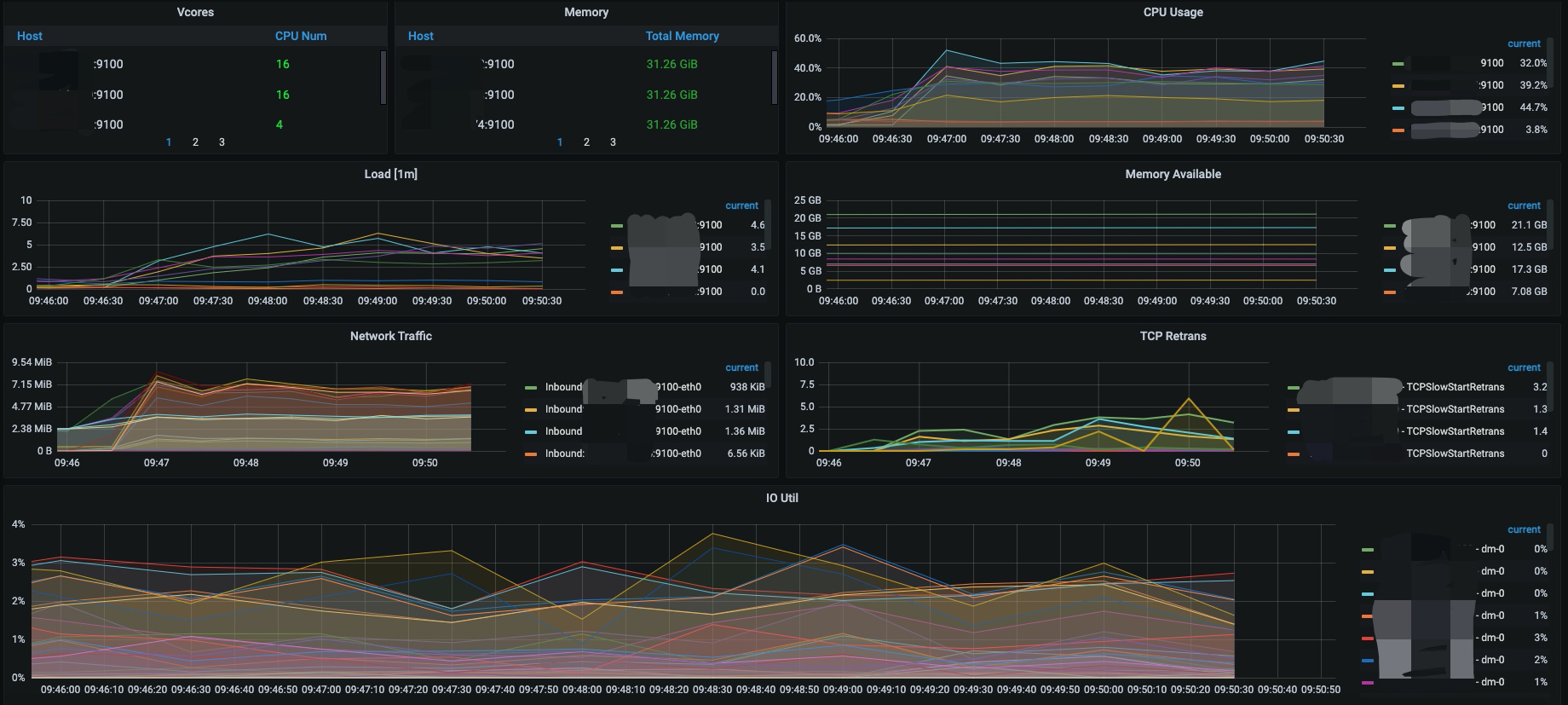Click the Memory table vertical scrollbar
Screen dimensions: 1568x705
point(775,78)
